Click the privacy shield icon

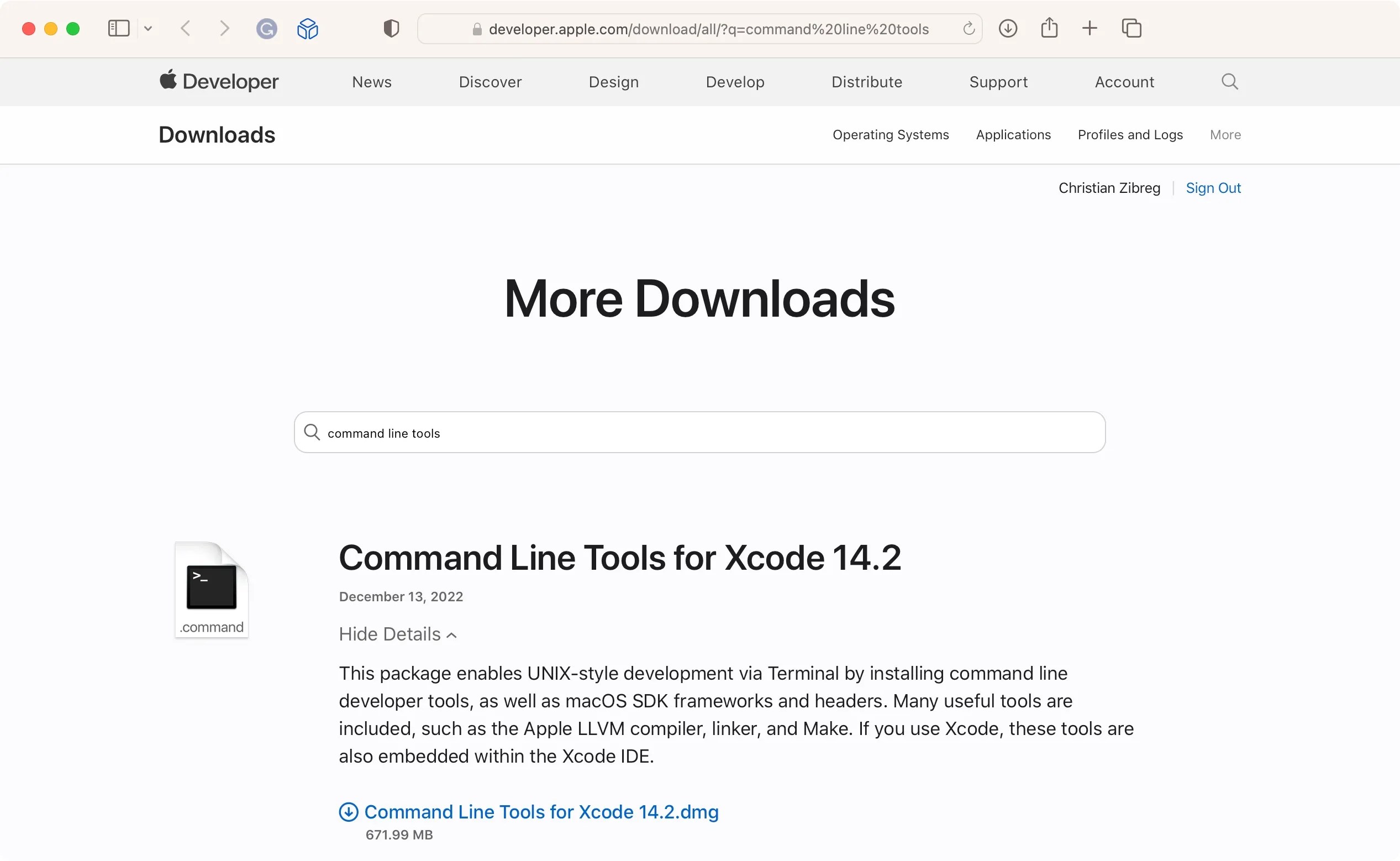391,29
